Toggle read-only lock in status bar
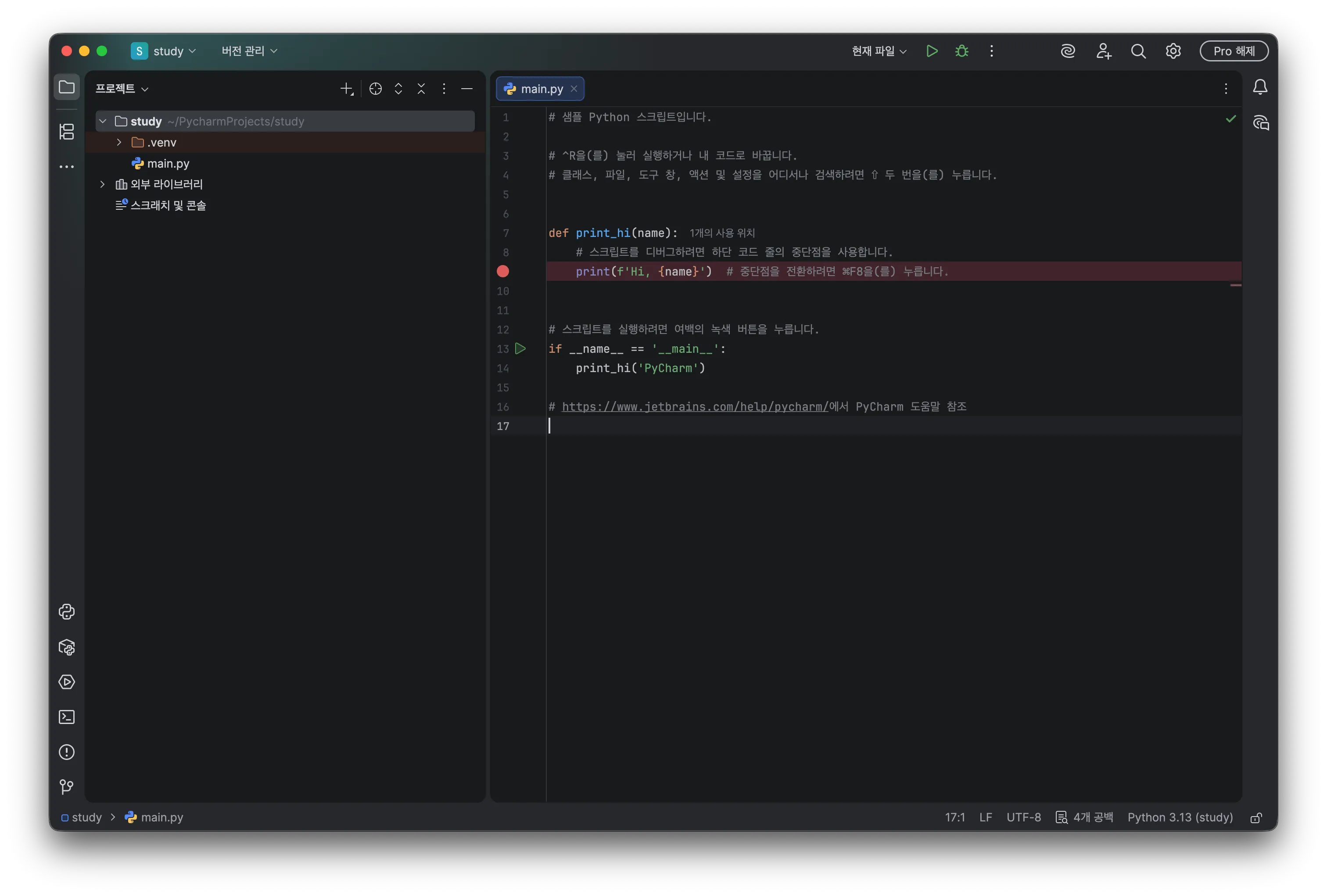The height and width of the screenshot is (896, 1327). click(x=1255, y=818)
